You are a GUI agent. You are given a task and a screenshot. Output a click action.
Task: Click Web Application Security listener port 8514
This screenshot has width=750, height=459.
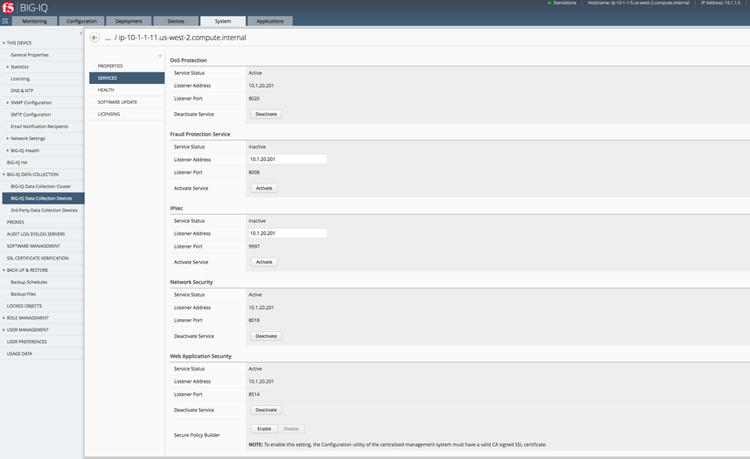pos(254,394)
